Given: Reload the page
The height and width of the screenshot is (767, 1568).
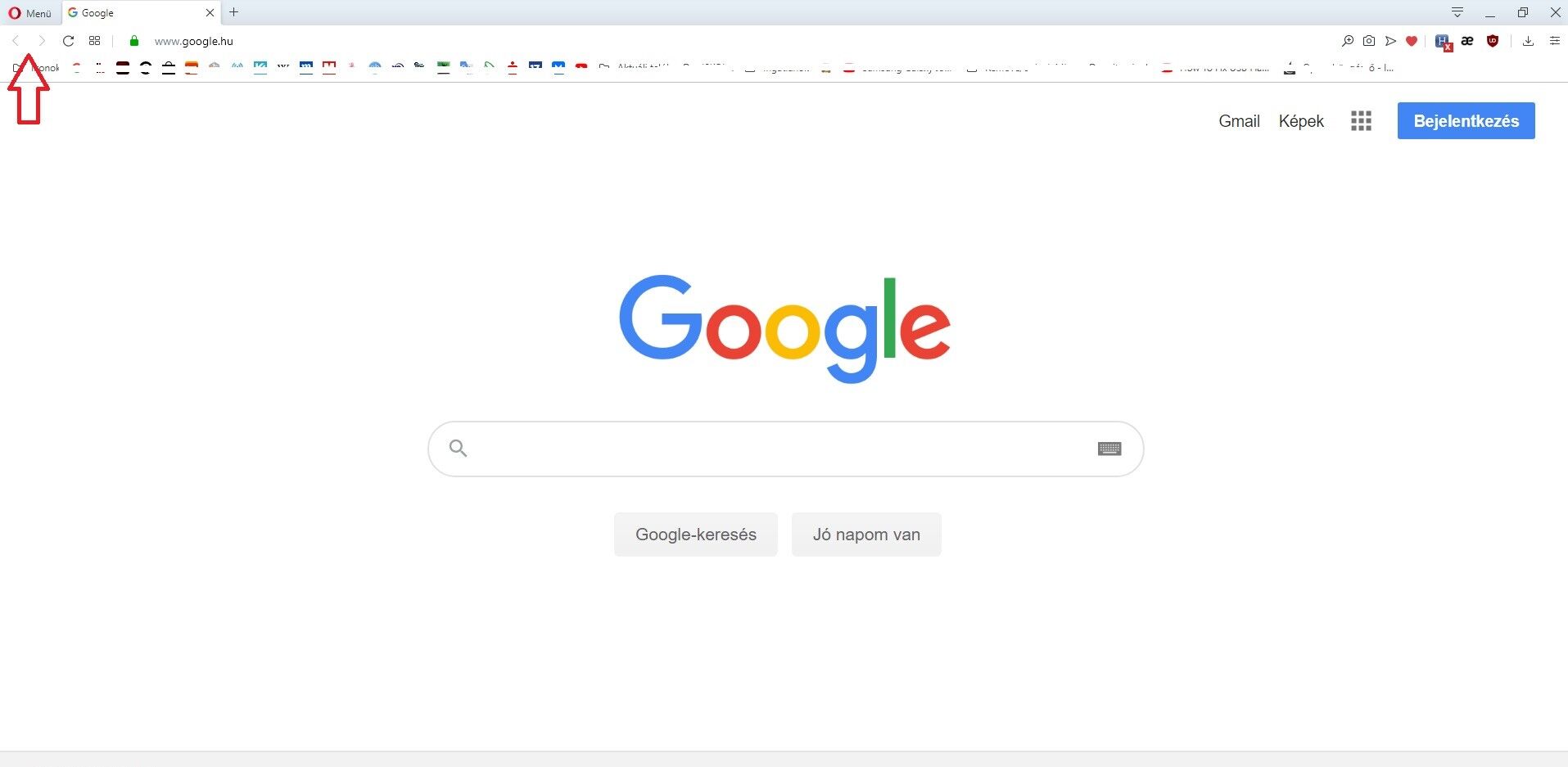Looking at the screenshot, I should click(69, 41).
